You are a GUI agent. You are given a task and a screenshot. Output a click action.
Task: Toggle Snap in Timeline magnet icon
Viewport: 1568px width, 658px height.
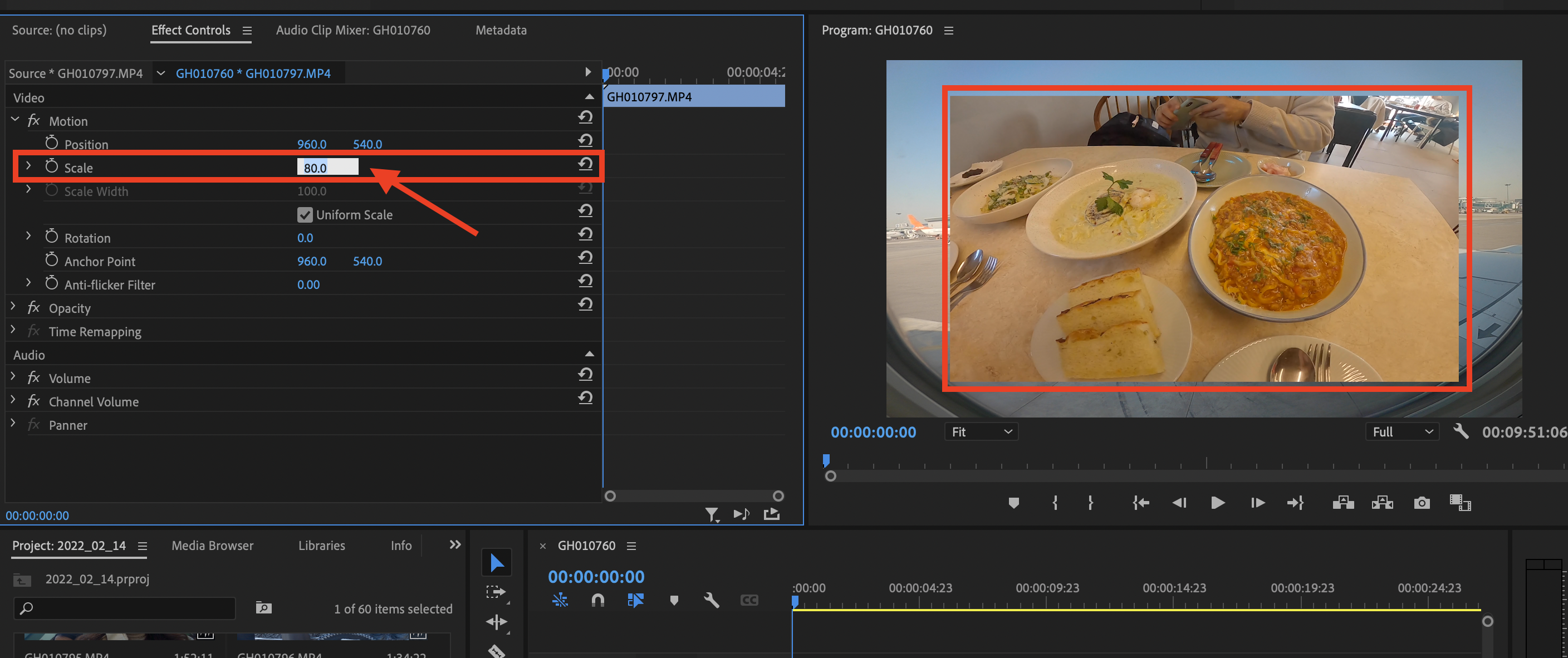[x=597, y=601]
